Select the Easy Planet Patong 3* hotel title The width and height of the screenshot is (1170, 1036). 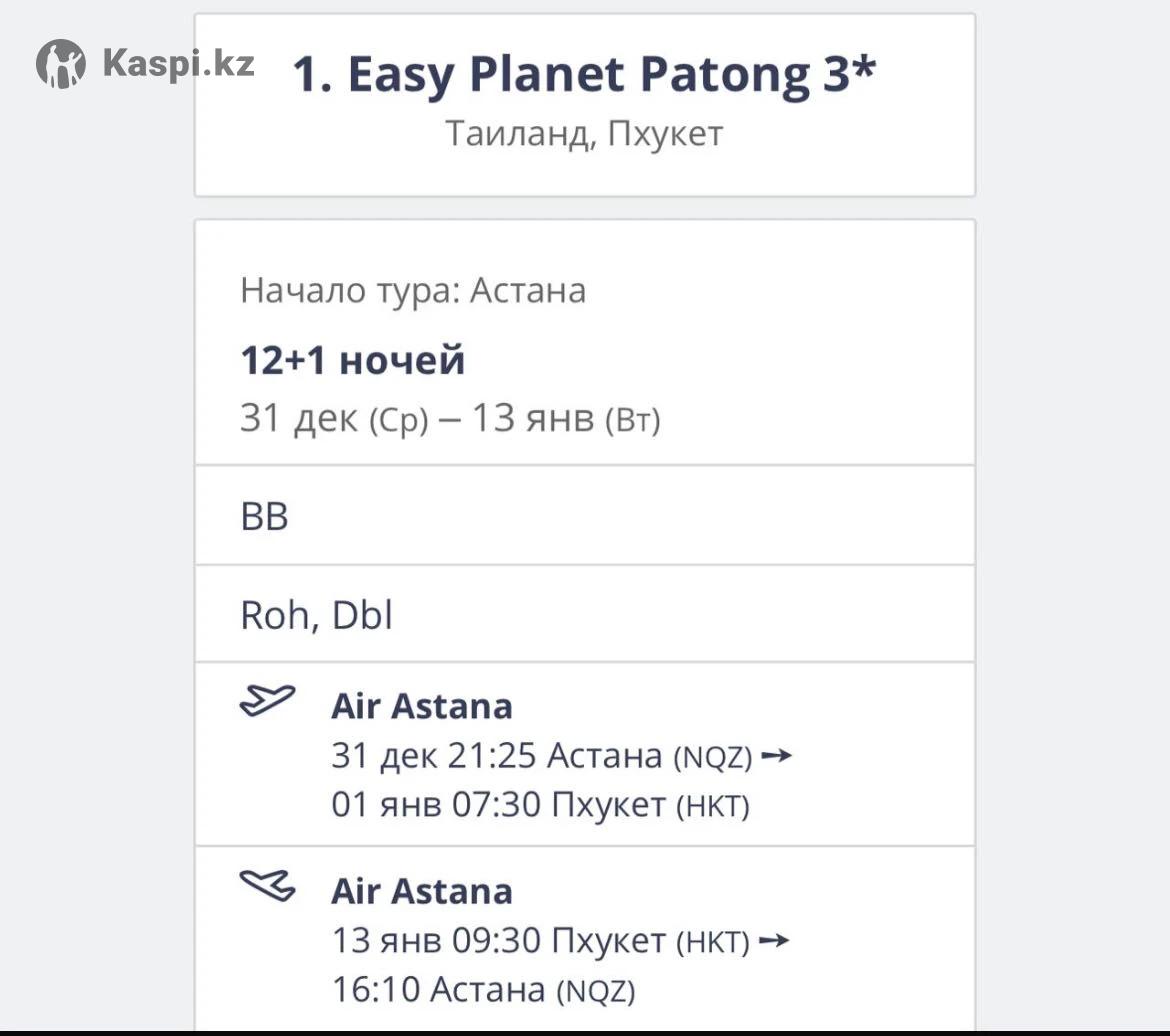584,76
